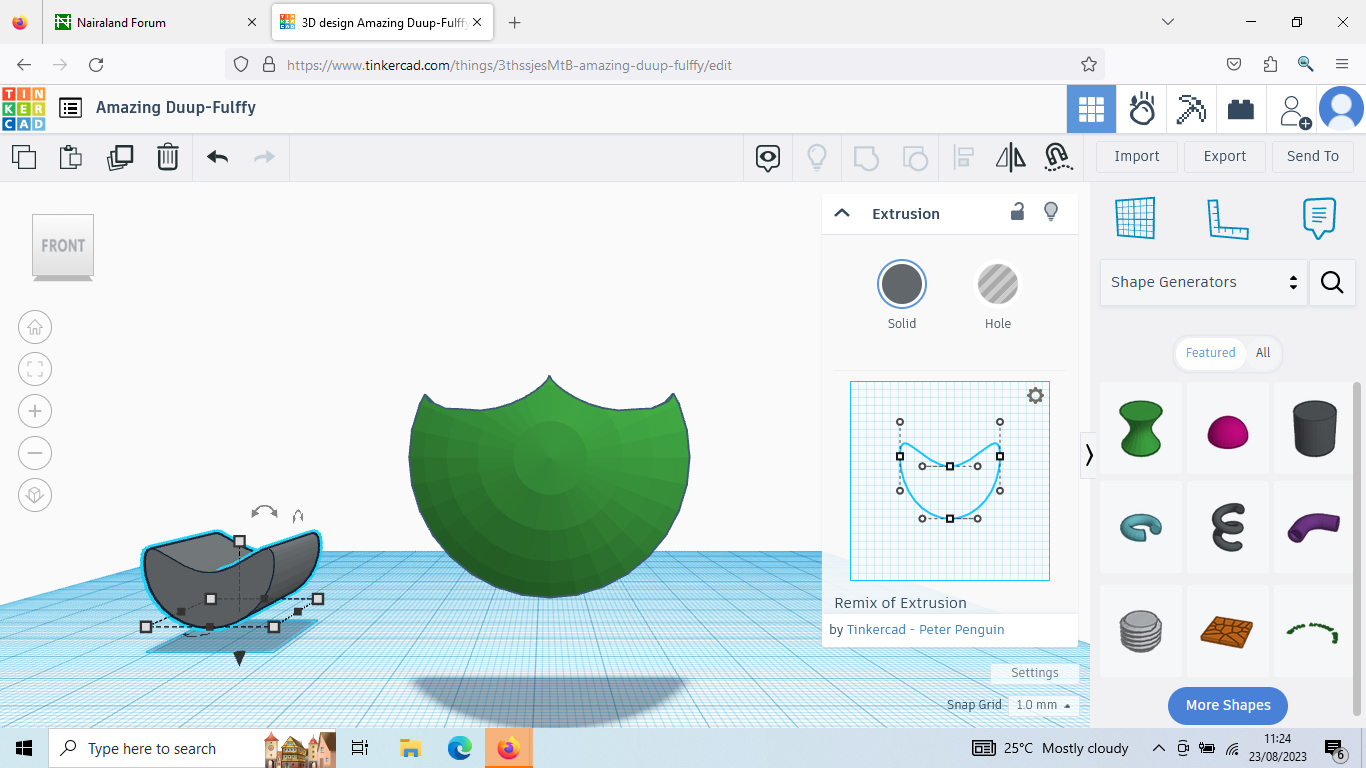Lock the Extrusion shape
1366x768 pixels.
click(x=1017, y=212)
